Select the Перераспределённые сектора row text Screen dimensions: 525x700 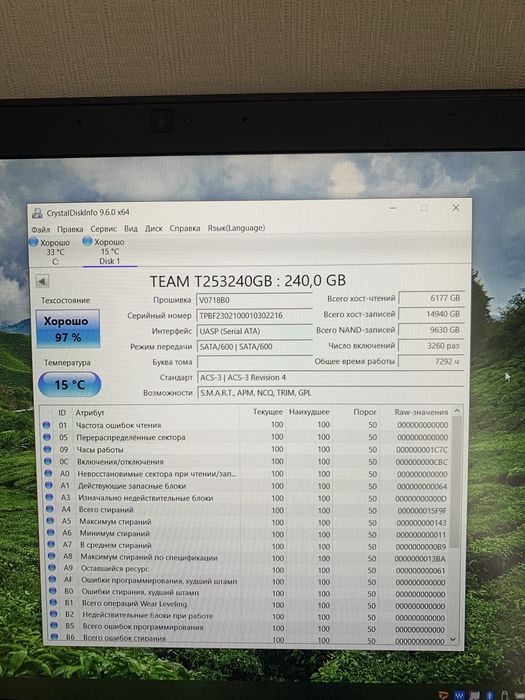(x=131, y=438)
